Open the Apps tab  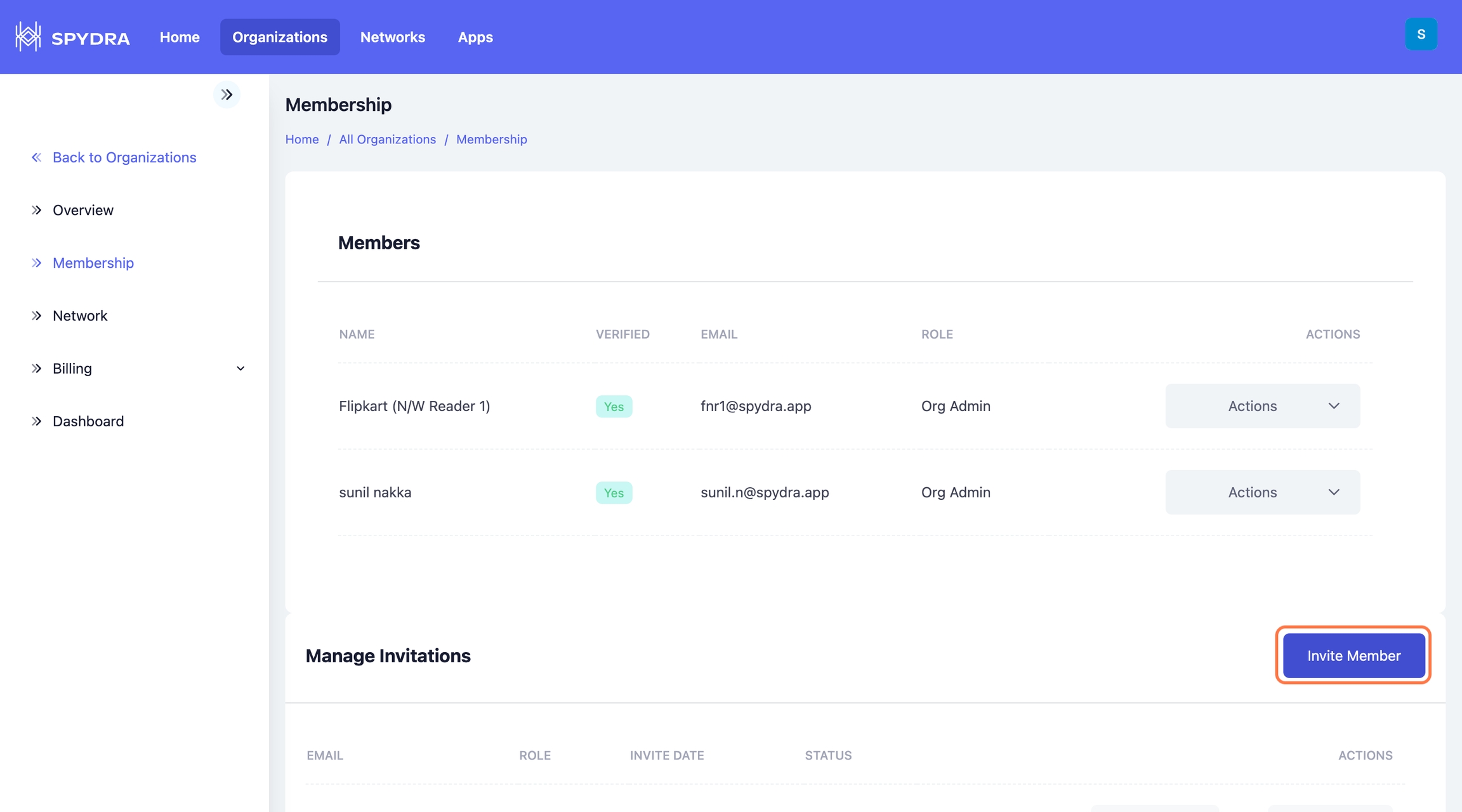point(475,37)
